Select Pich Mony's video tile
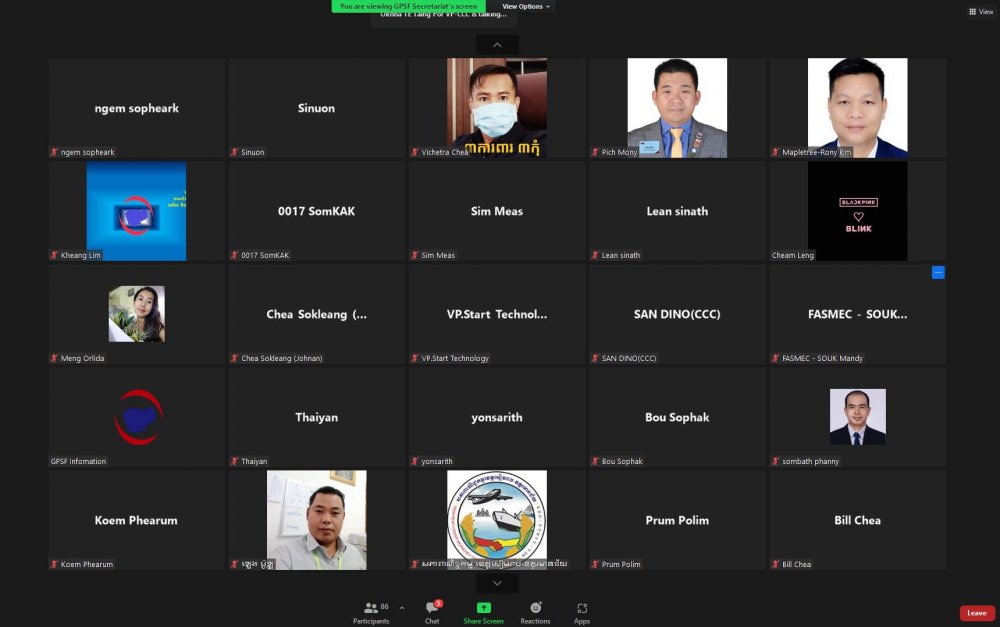Viewport: 1000px width, 627px height. (677, 107)
